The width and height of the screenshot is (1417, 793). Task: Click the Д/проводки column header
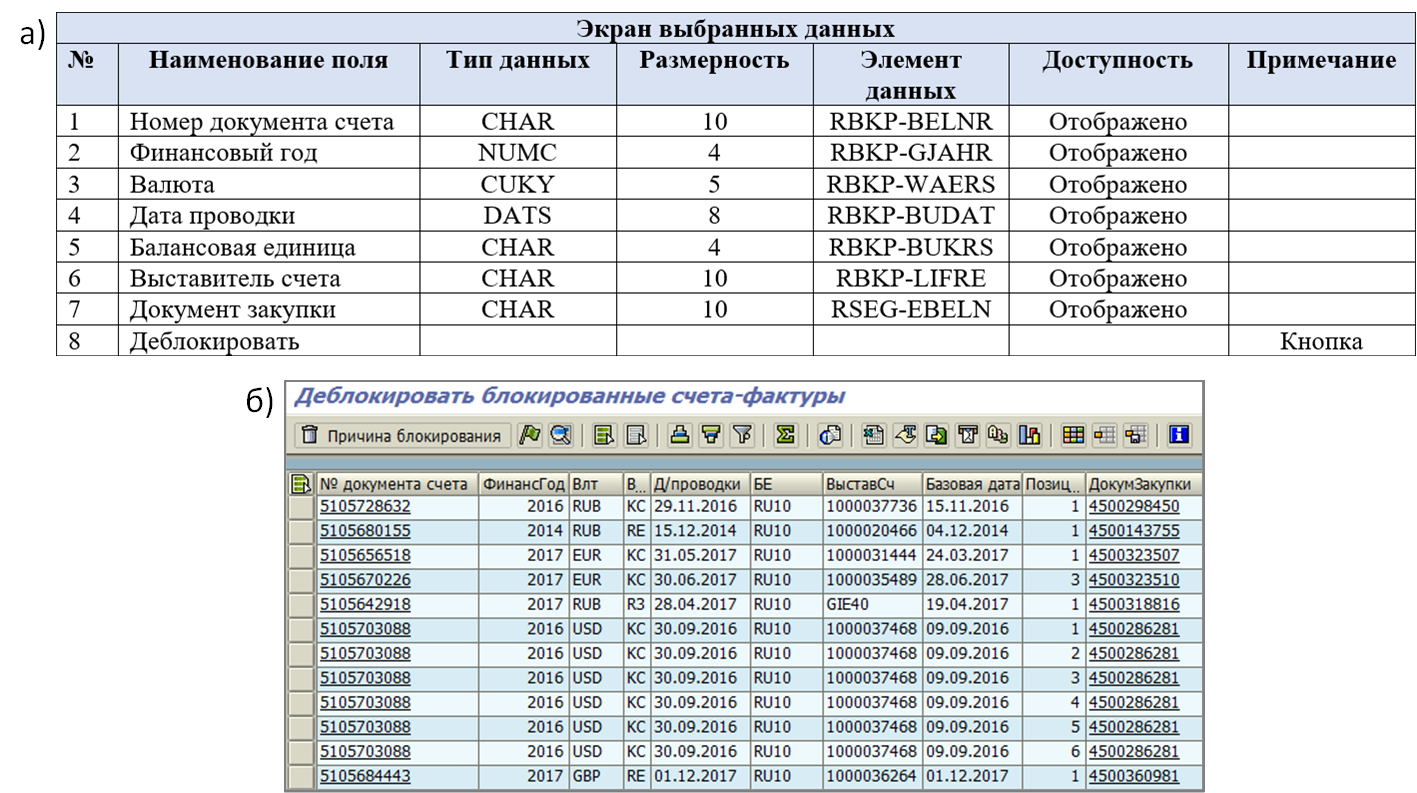tap(700, 484)
